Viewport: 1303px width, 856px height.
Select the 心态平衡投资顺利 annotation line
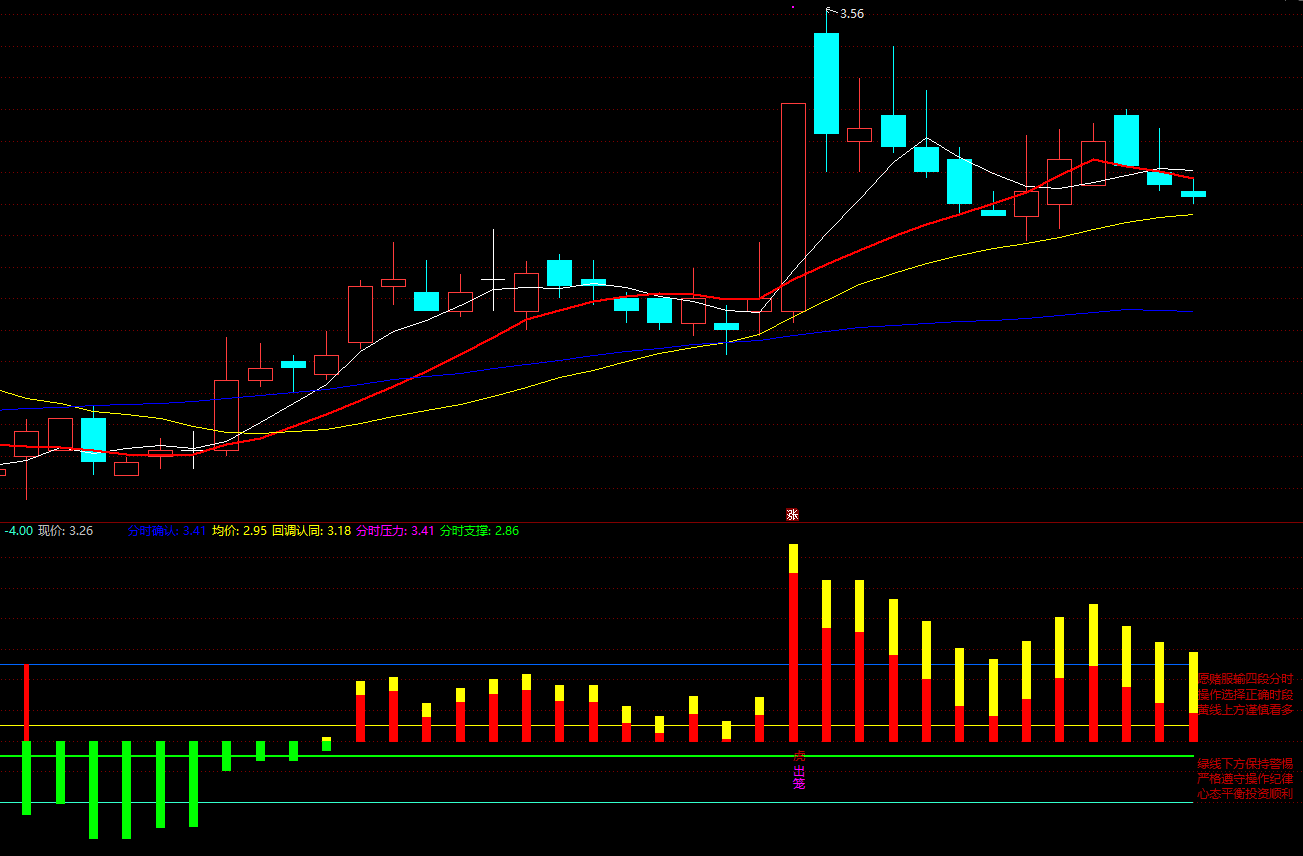1245,794
